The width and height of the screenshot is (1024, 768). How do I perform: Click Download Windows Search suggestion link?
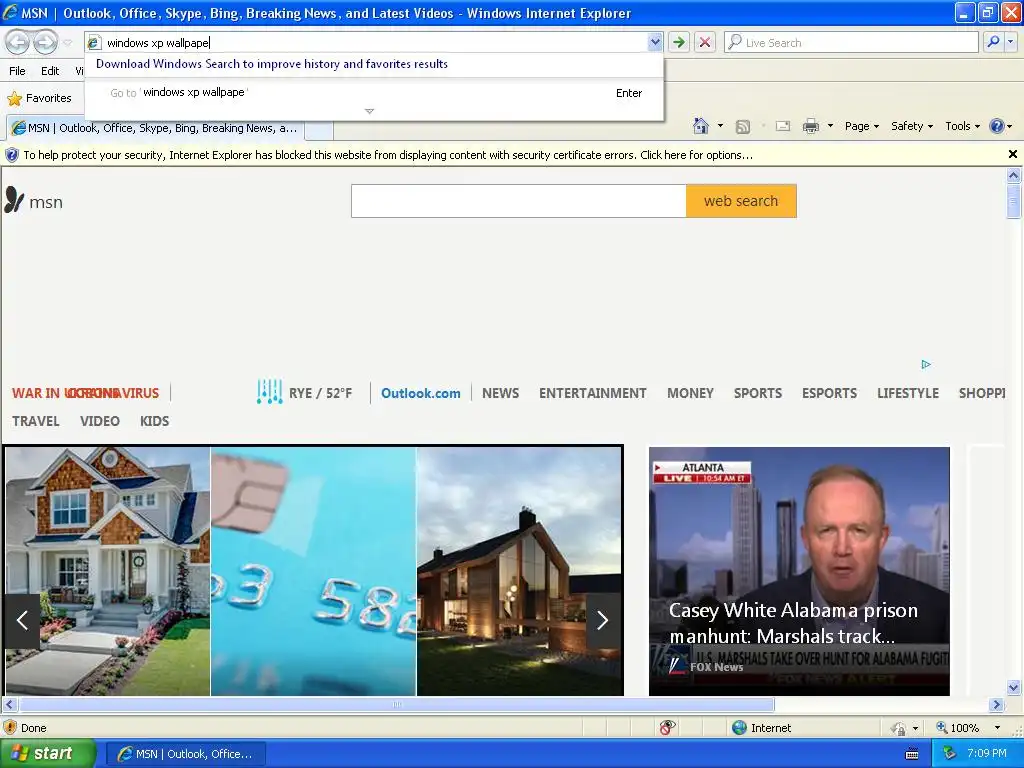pyautogui.click(x=272, y=64)
